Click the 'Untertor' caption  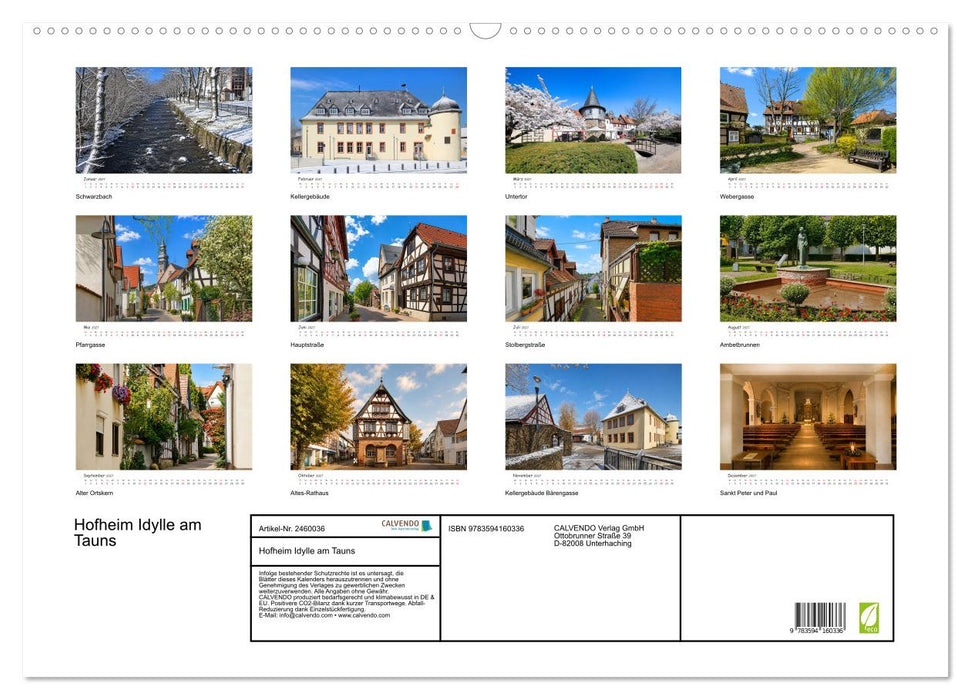tap(516, 196)
